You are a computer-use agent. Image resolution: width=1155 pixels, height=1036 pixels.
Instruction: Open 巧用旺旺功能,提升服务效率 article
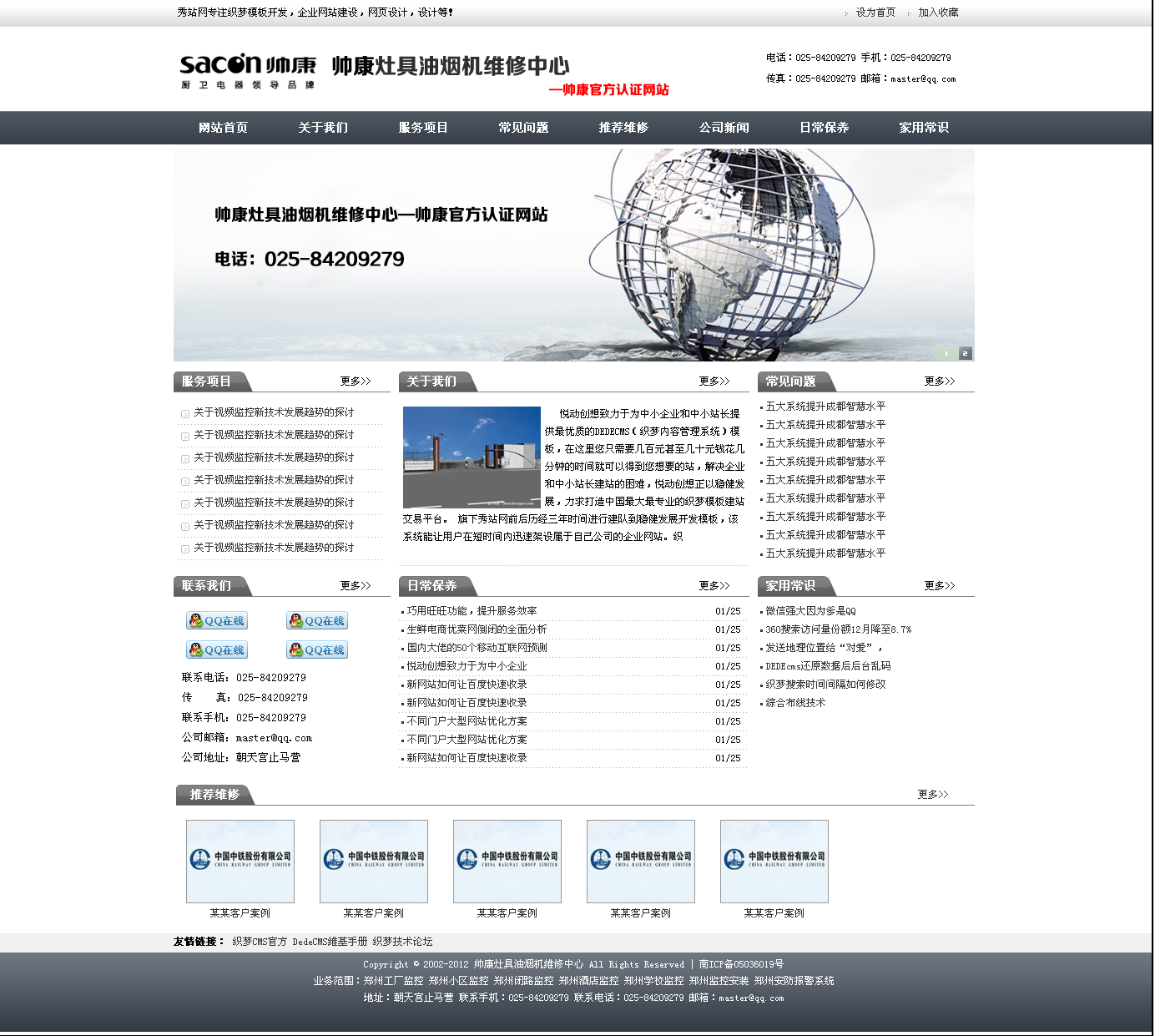tap(472, 611)
